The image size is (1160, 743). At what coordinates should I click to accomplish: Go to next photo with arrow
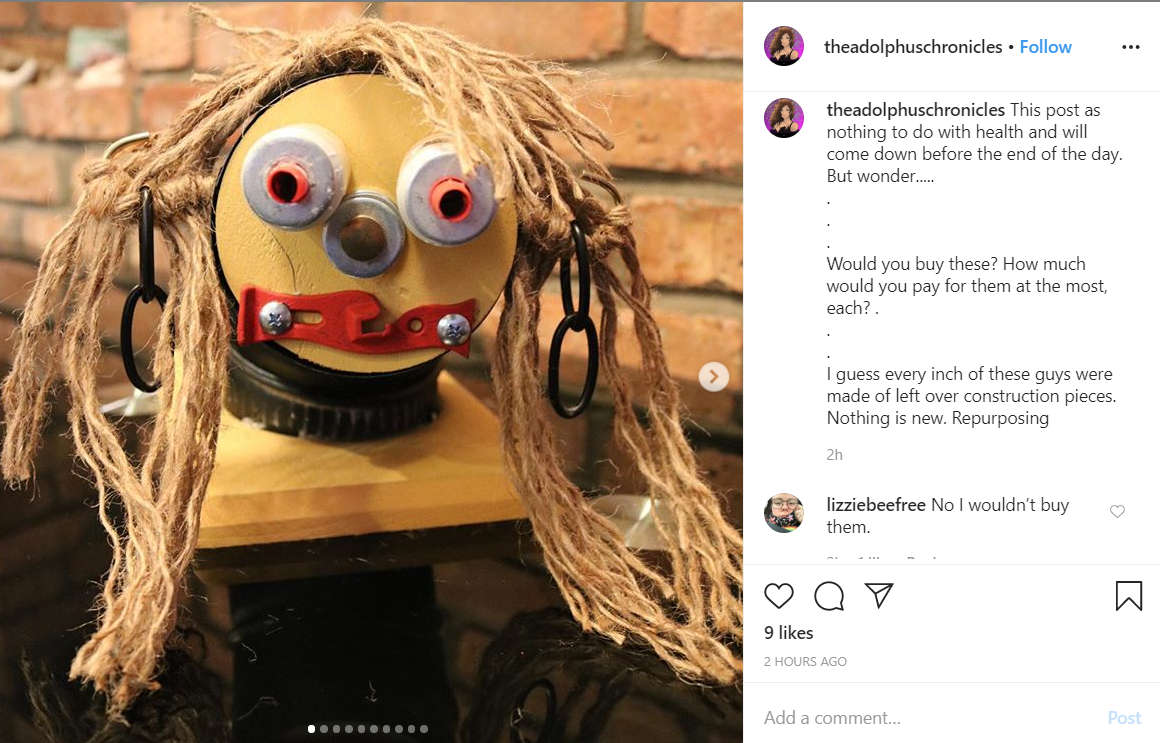(x=714, y=377)
